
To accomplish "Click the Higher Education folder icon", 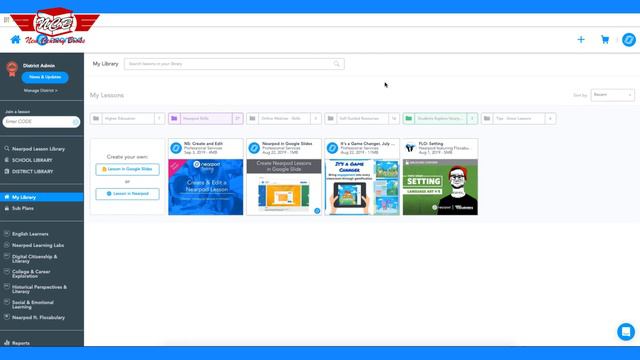I will pyautogui.click(x=96, y=118).
